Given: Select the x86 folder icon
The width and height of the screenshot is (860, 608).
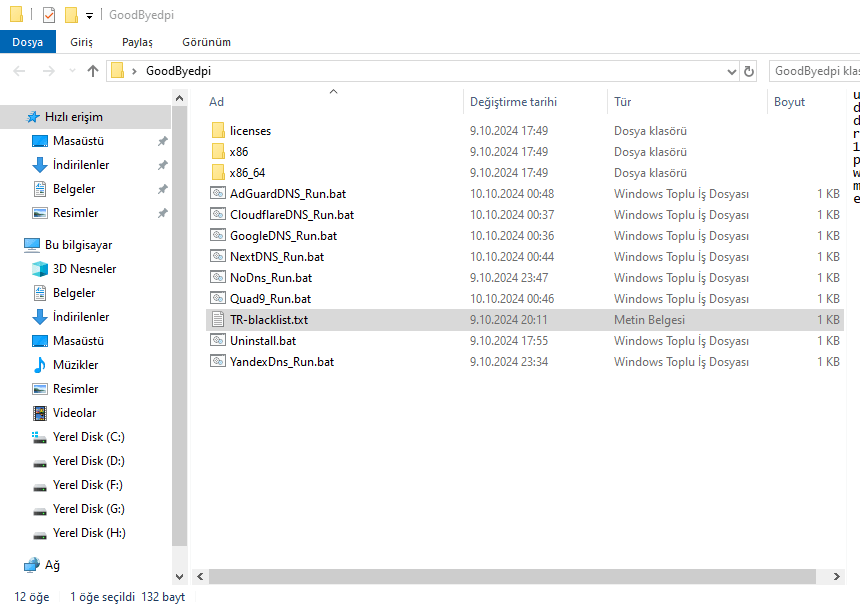Looking at the screenshot, I should coord(218,151).
